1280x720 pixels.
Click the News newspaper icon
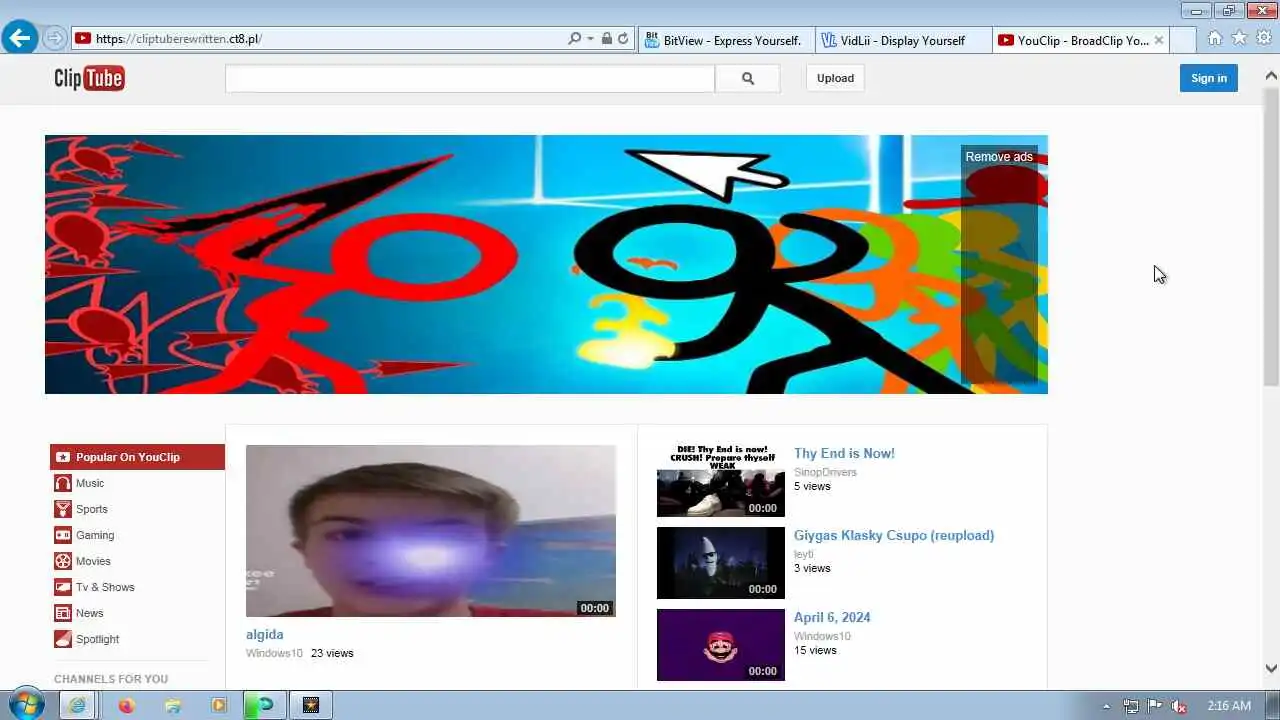[63, 613]
